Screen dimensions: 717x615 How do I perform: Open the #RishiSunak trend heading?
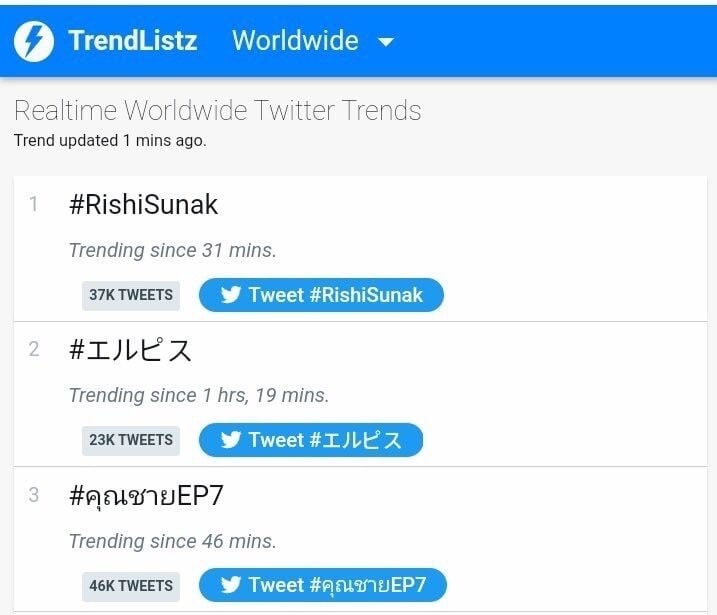pyautogui.click(x=143, y=205)
